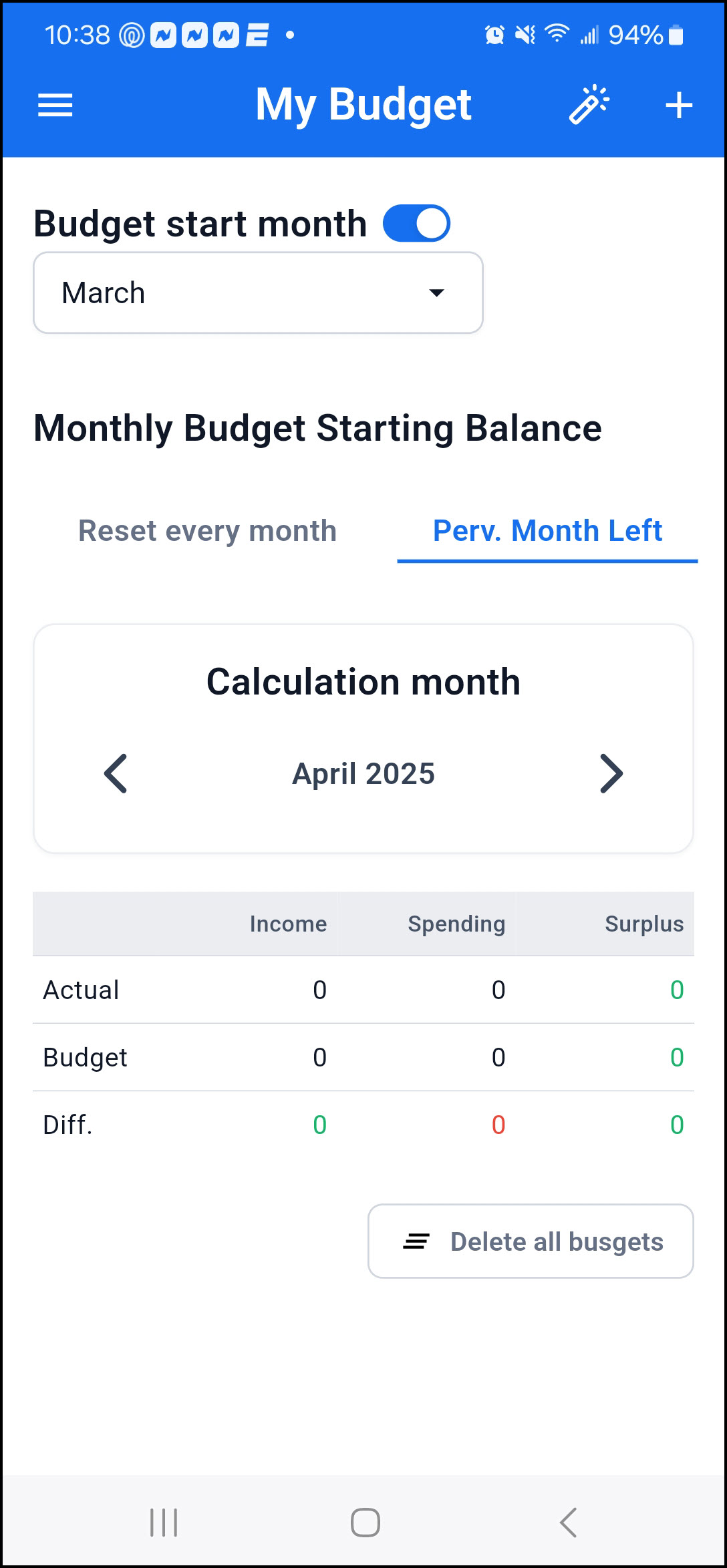Tap the magic wand icon
Viewport: 727px width, 1568px height.
click(x=589, y=105)
